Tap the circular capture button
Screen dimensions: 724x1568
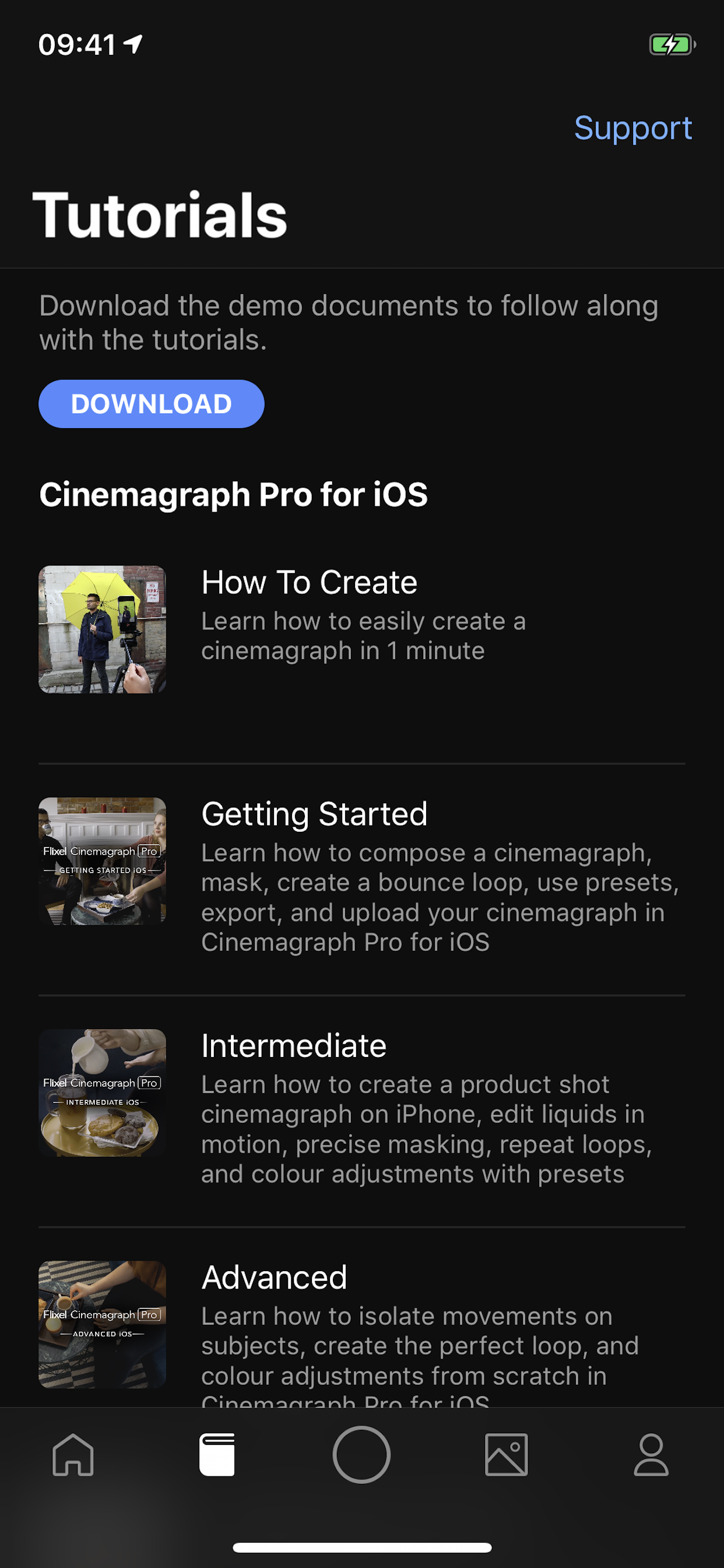point(361,1455)
